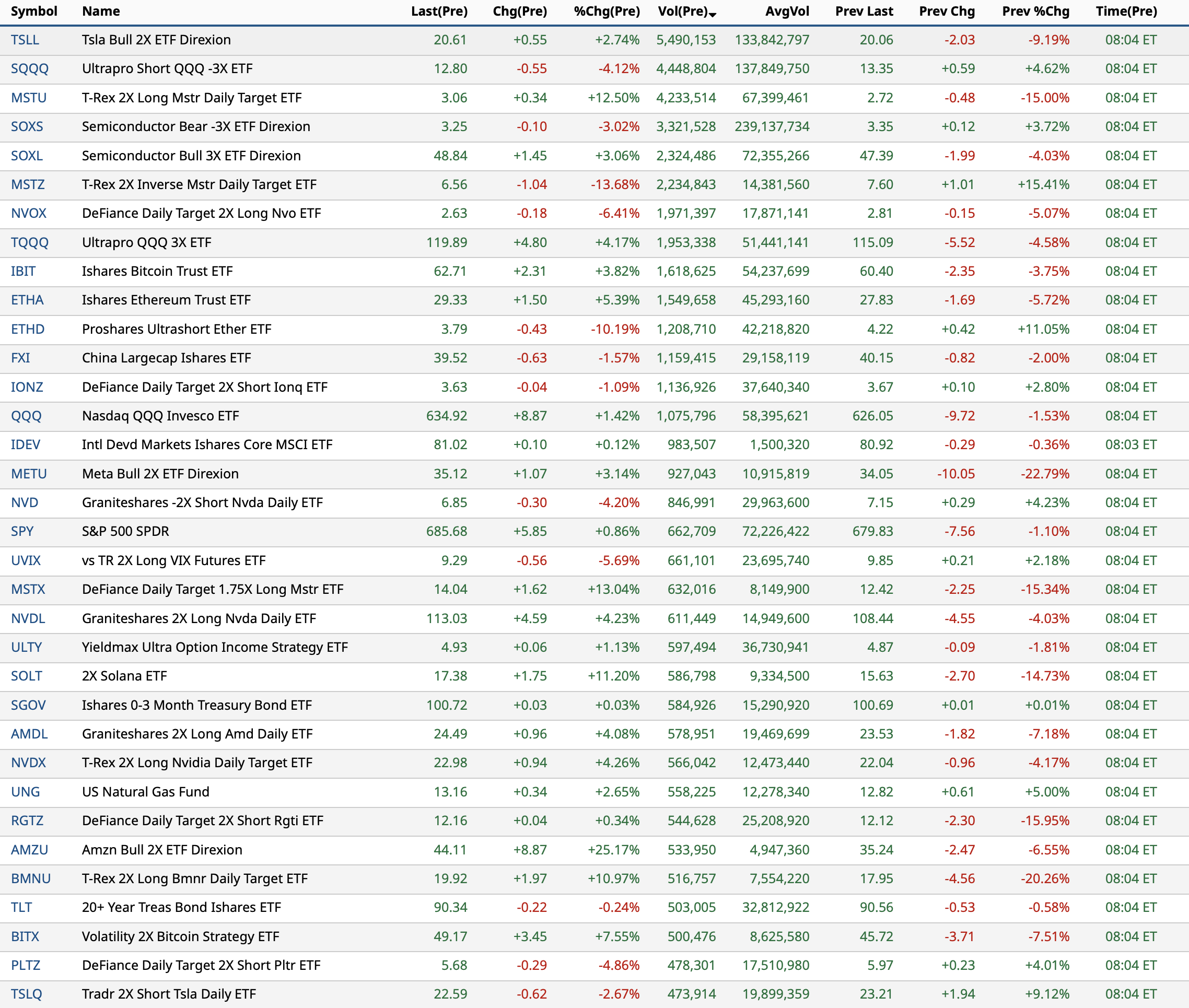Click the Time(Pre) column header

click(x=1126, y=11)
